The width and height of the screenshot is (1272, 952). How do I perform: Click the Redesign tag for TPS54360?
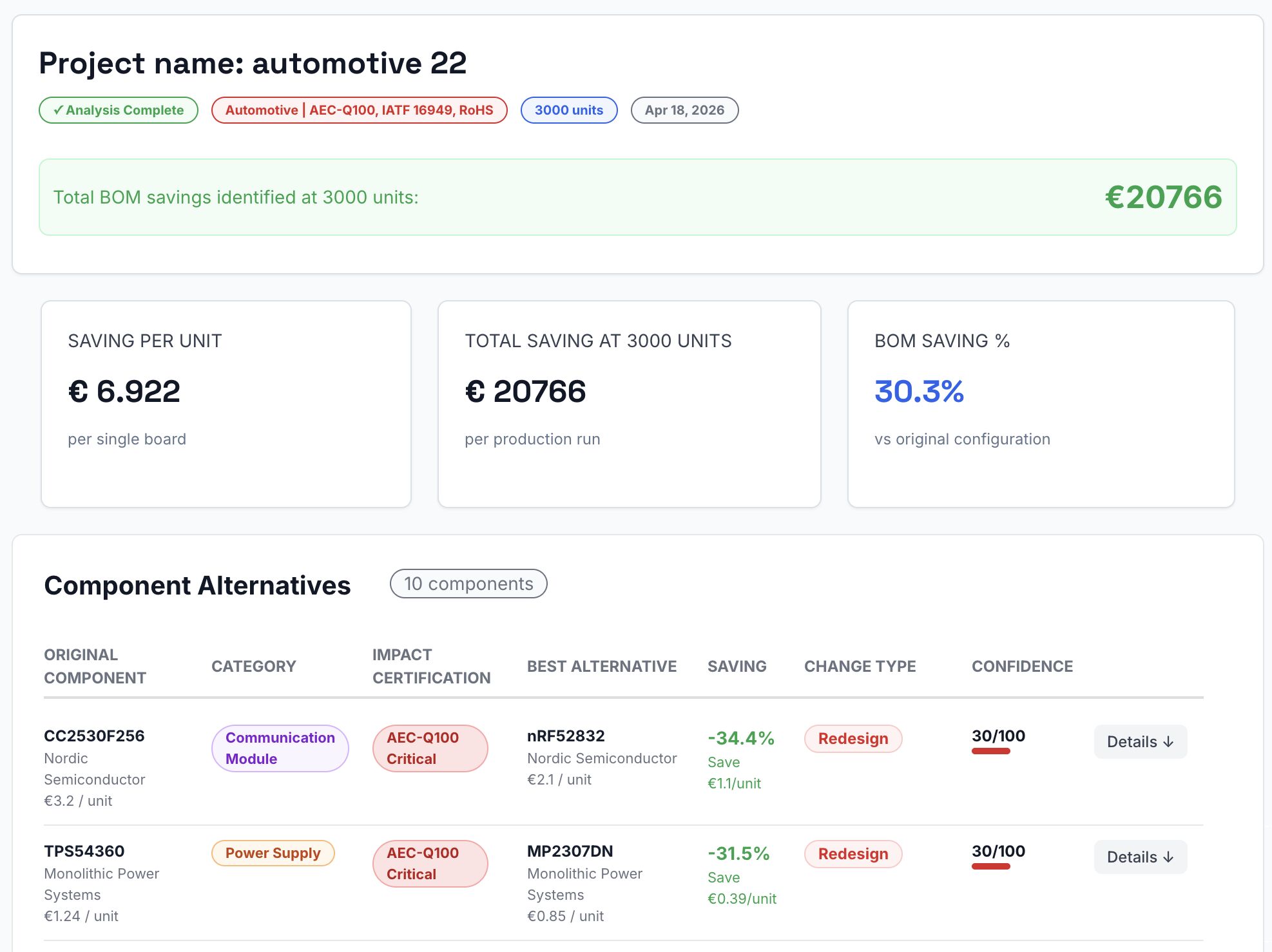(x=853, y=854)
